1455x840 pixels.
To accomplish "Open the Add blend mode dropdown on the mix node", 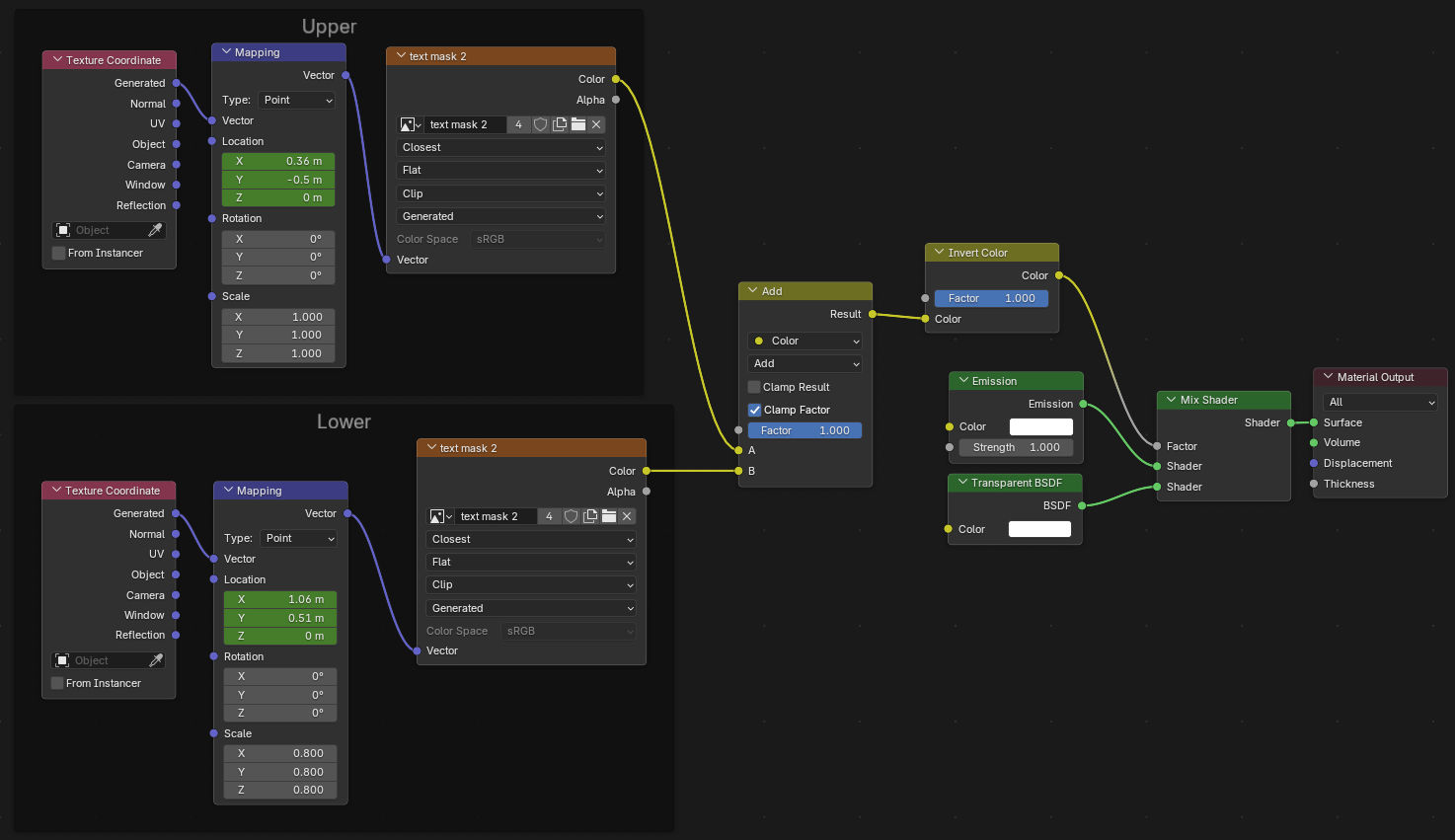I will pos(804,363).
